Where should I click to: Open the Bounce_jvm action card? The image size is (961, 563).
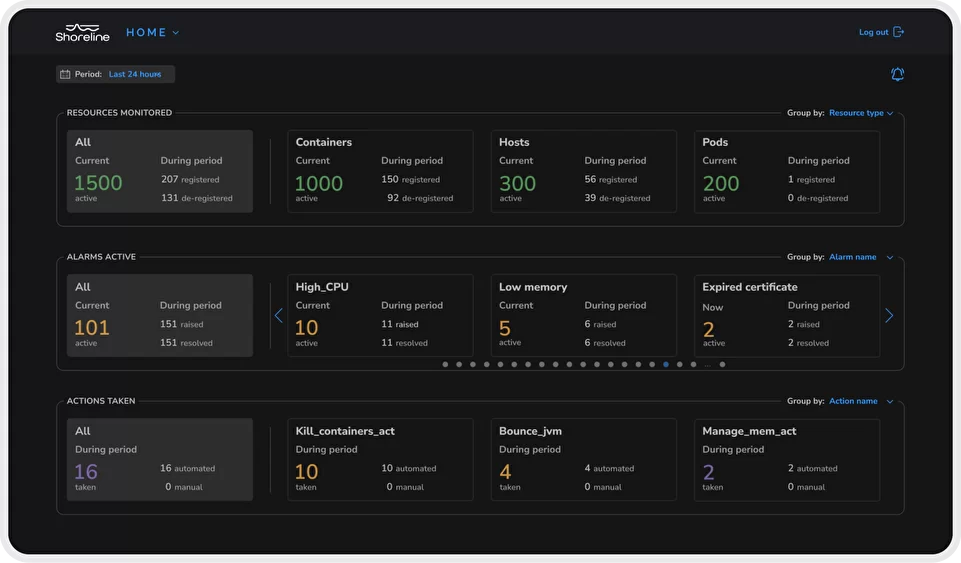pos(583,459)
